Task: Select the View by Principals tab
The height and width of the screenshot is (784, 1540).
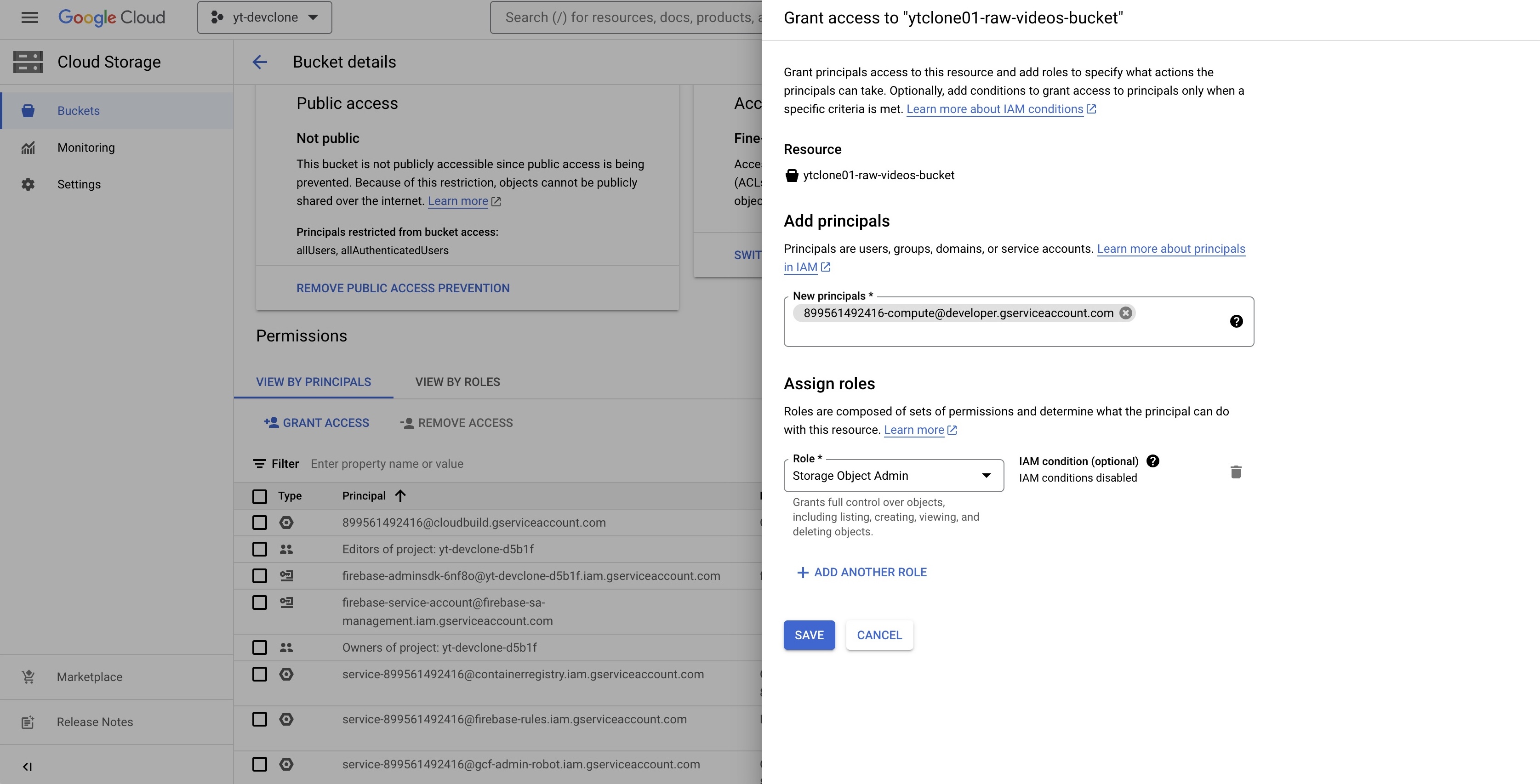Action: coord(313,382)
